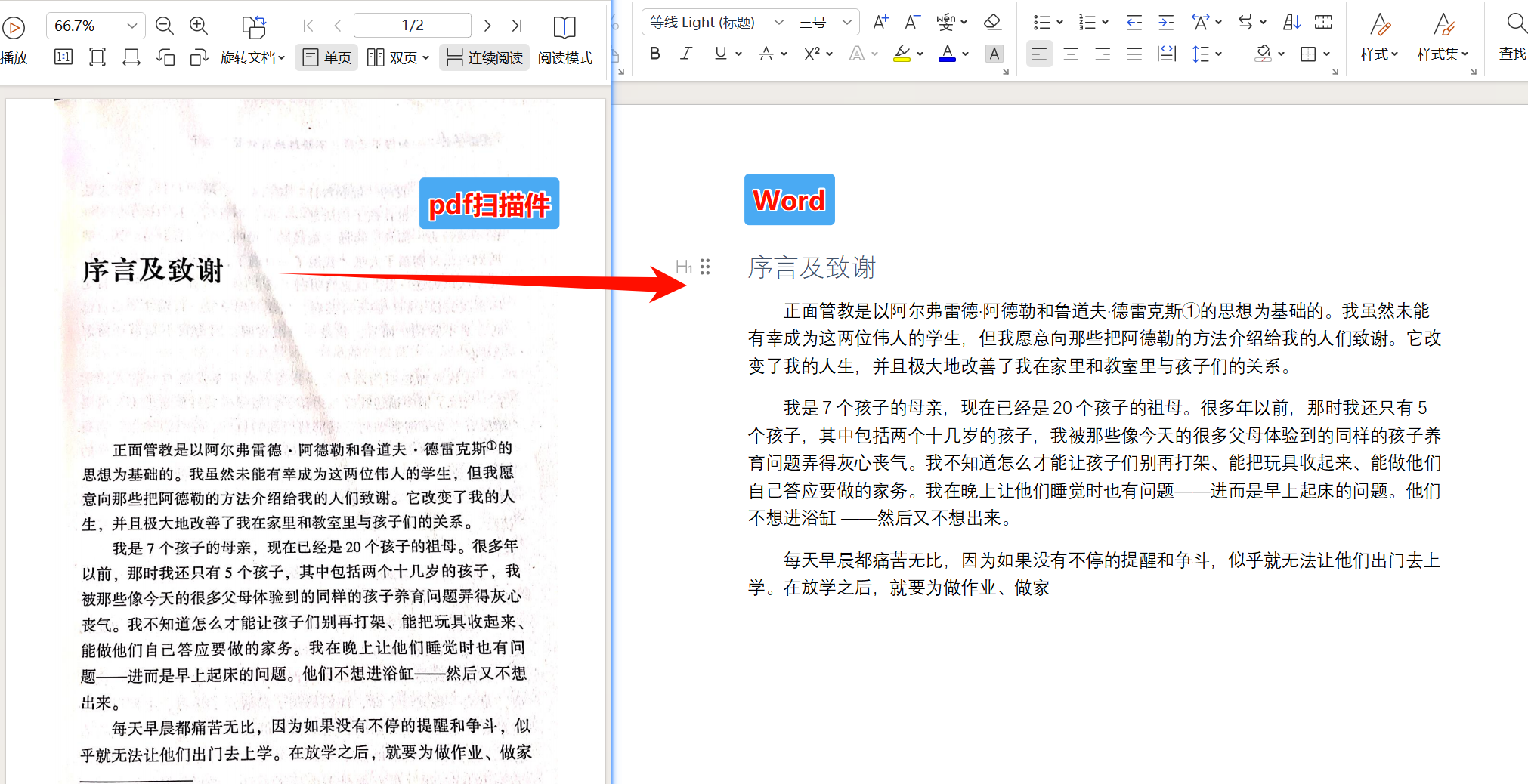Open the zoom percentage dropdown

tap(130, 25)
